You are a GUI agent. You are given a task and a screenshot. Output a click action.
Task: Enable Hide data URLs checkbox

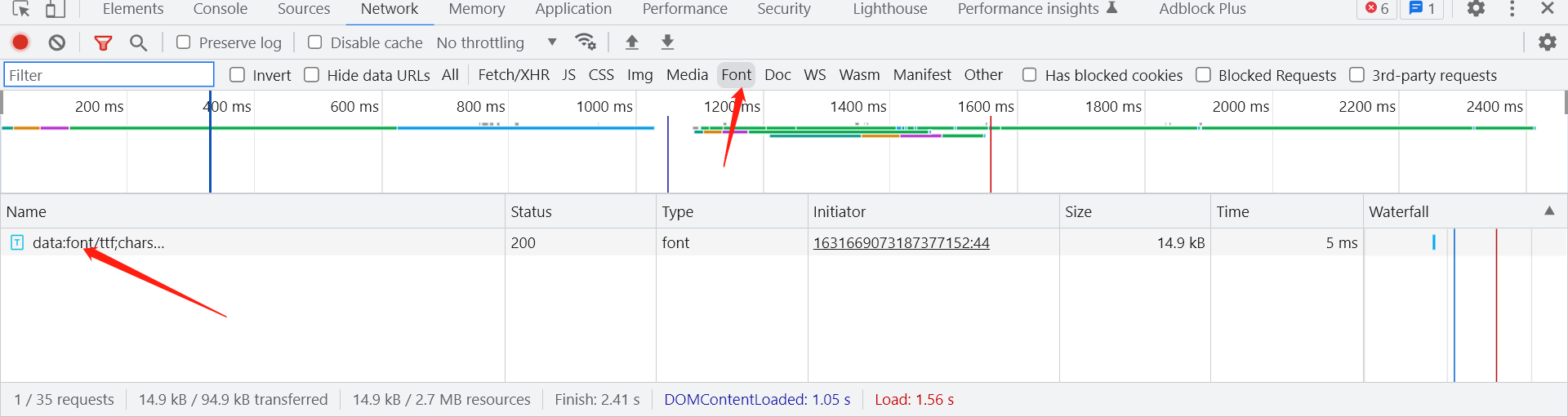click(x=311, y=75)
